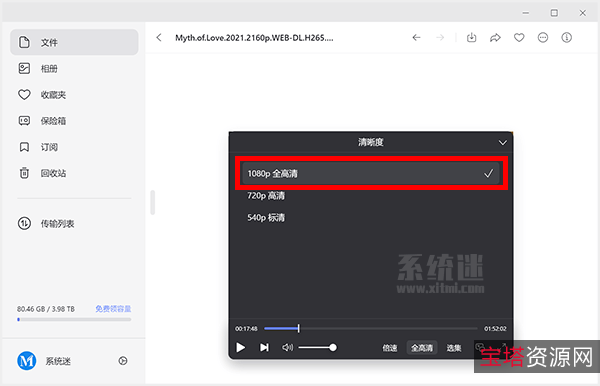Viewport: 600px width, 386px height.
Task: Open the 全高清 quality selector
Action: pos(422,348)
